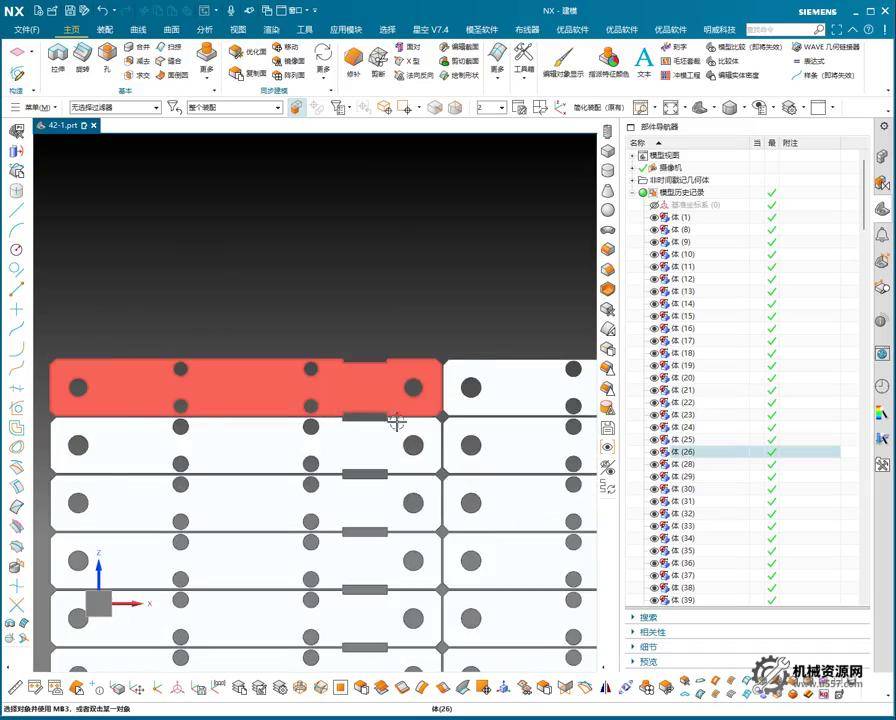Expand the 模型视图 tree node
Image resolution: width=896 pixels, height=720 pixels.
click(632, 156)
